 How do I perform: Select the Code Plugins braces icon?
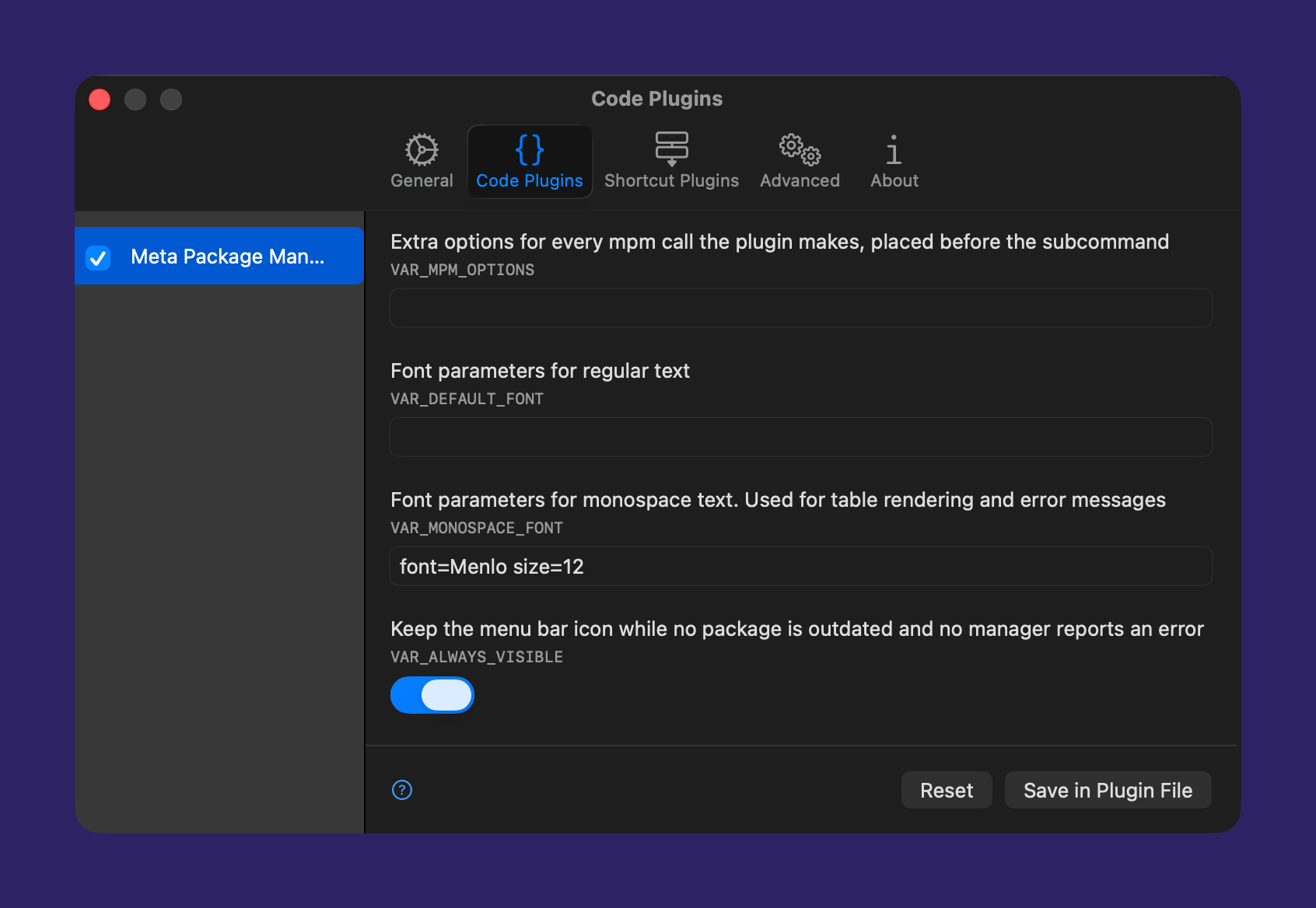click(530, 149)
